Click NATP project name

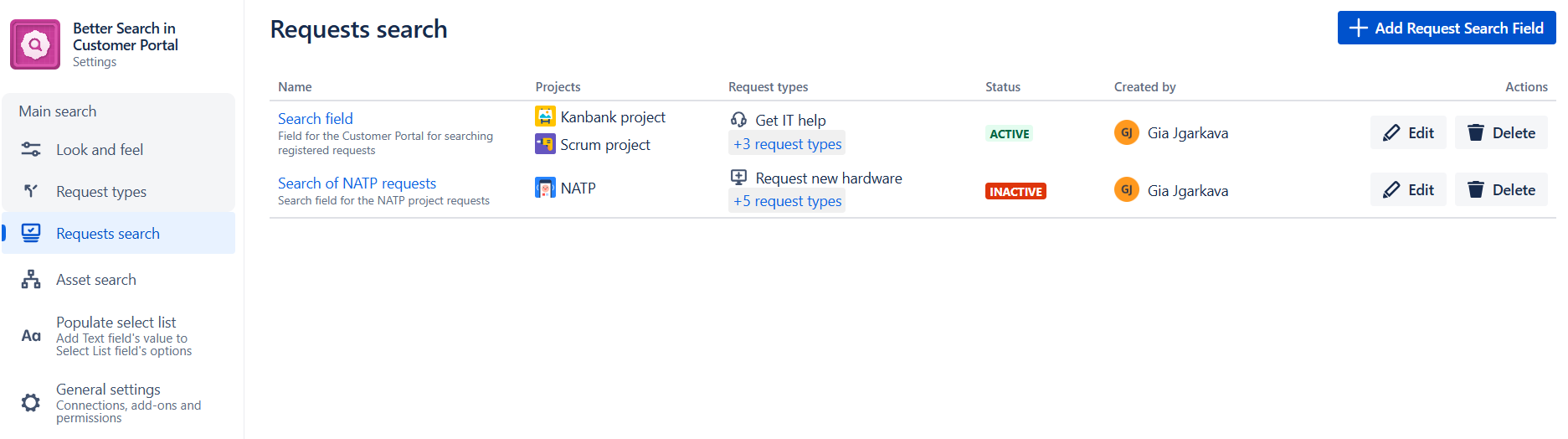click(x=578, y=189)
